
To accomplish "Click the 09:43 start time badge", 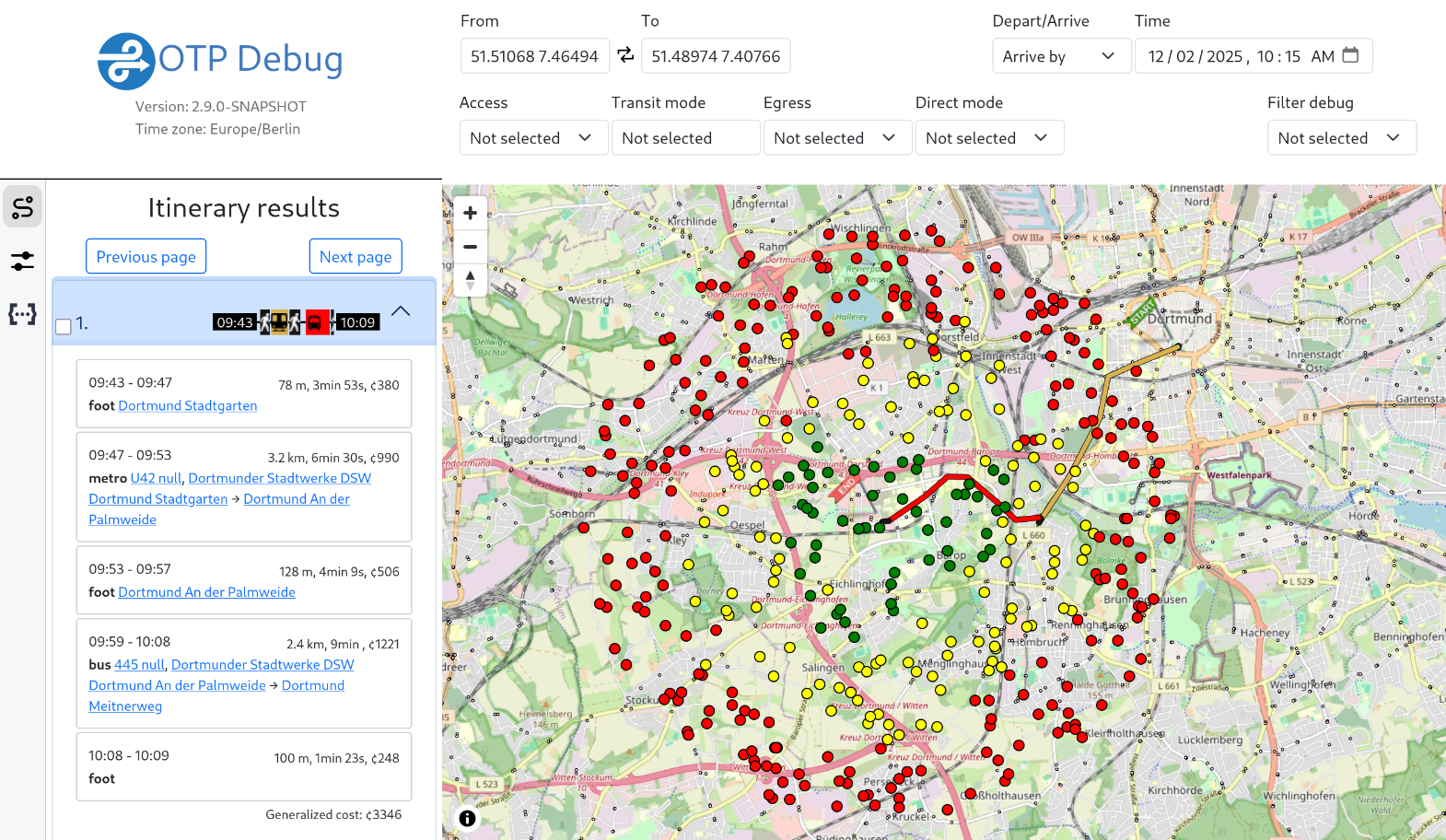I will pos(235,322).
